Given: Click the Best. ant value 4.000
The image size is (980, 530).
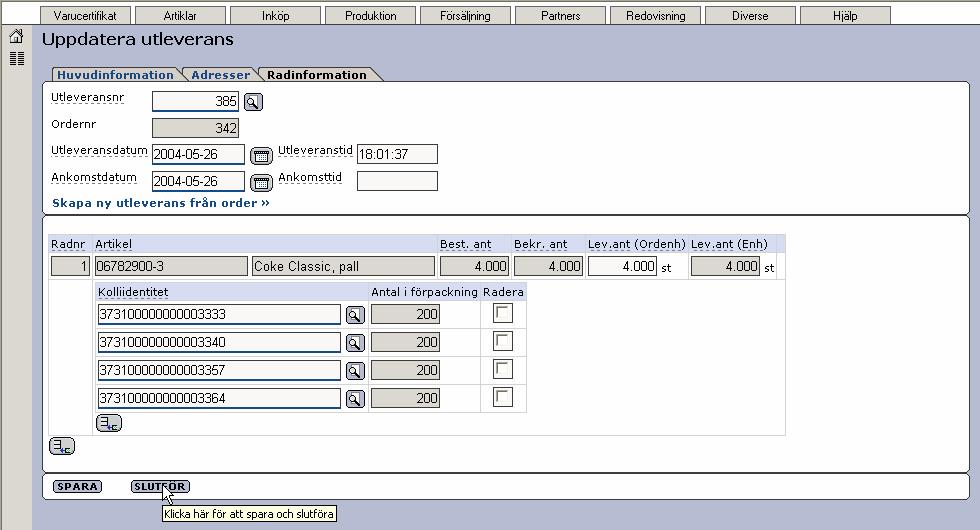Looking at the screenshot, I should coord(474,266).
